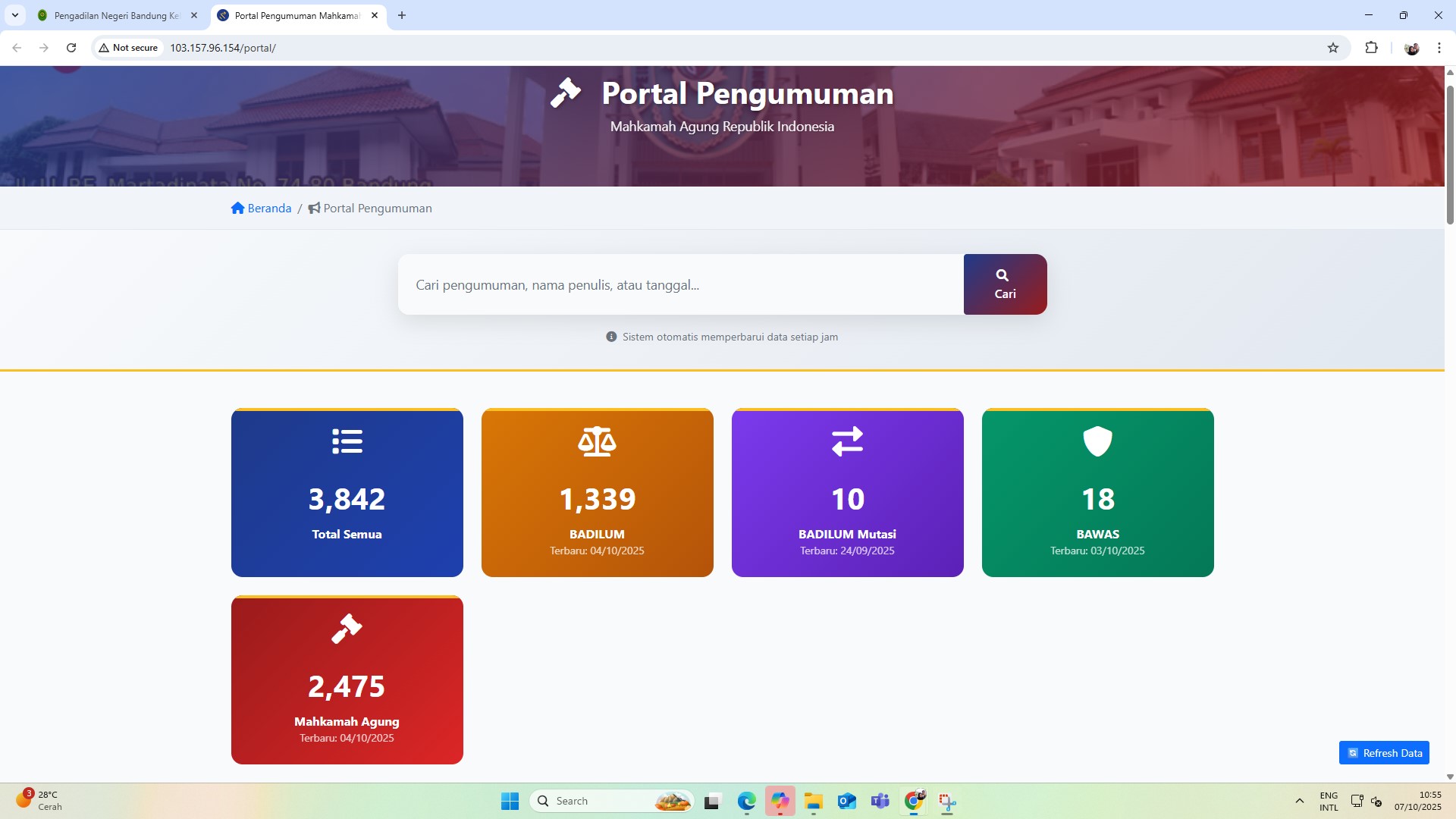Image resolution: width=1456 pixels, height=819 pixels.
Task: Expand the tab search dropdown arrow
Action: point(14,15)
